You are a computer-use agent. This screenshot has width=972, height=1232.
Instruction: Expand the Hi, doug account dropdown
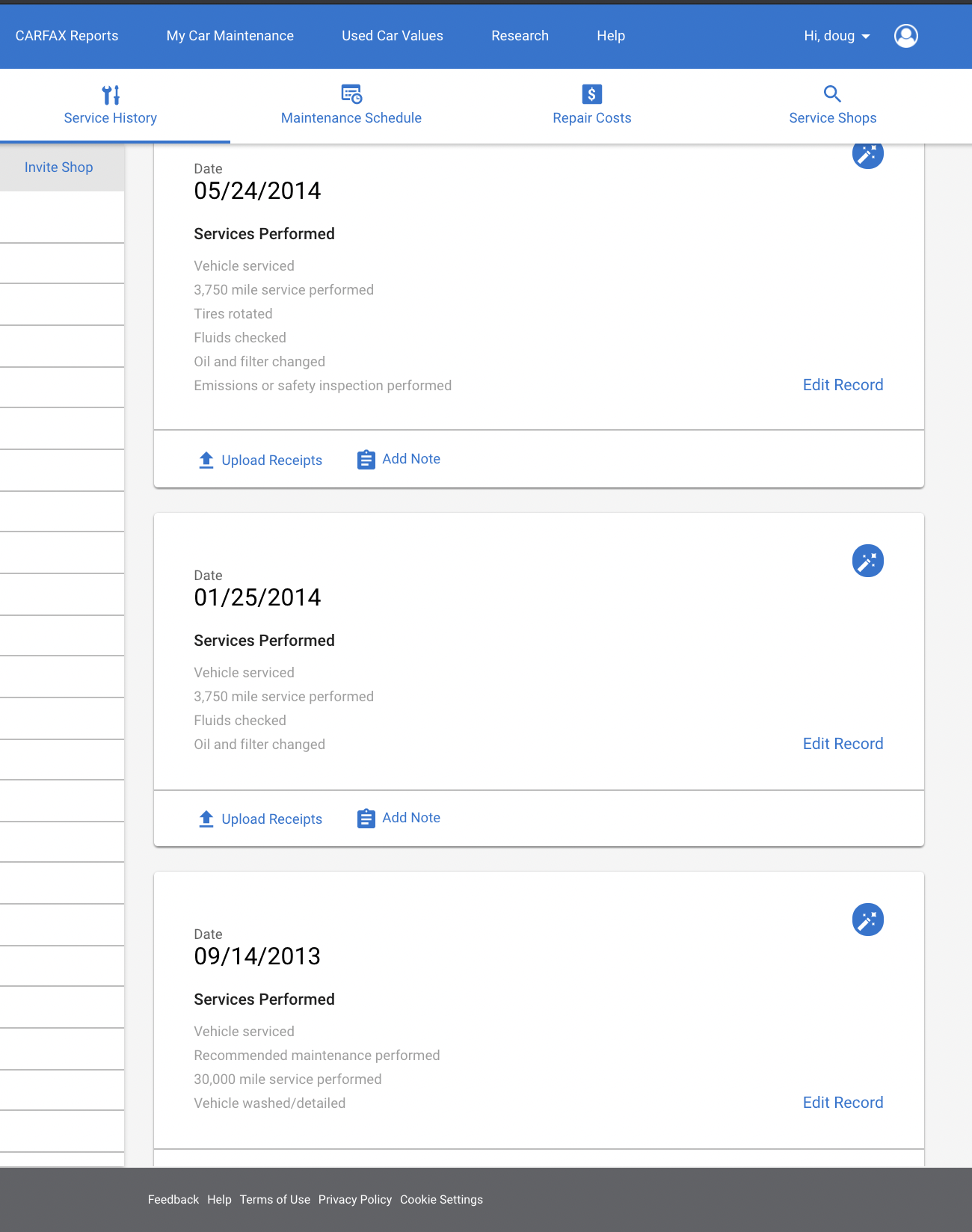[x=837, y=36]
